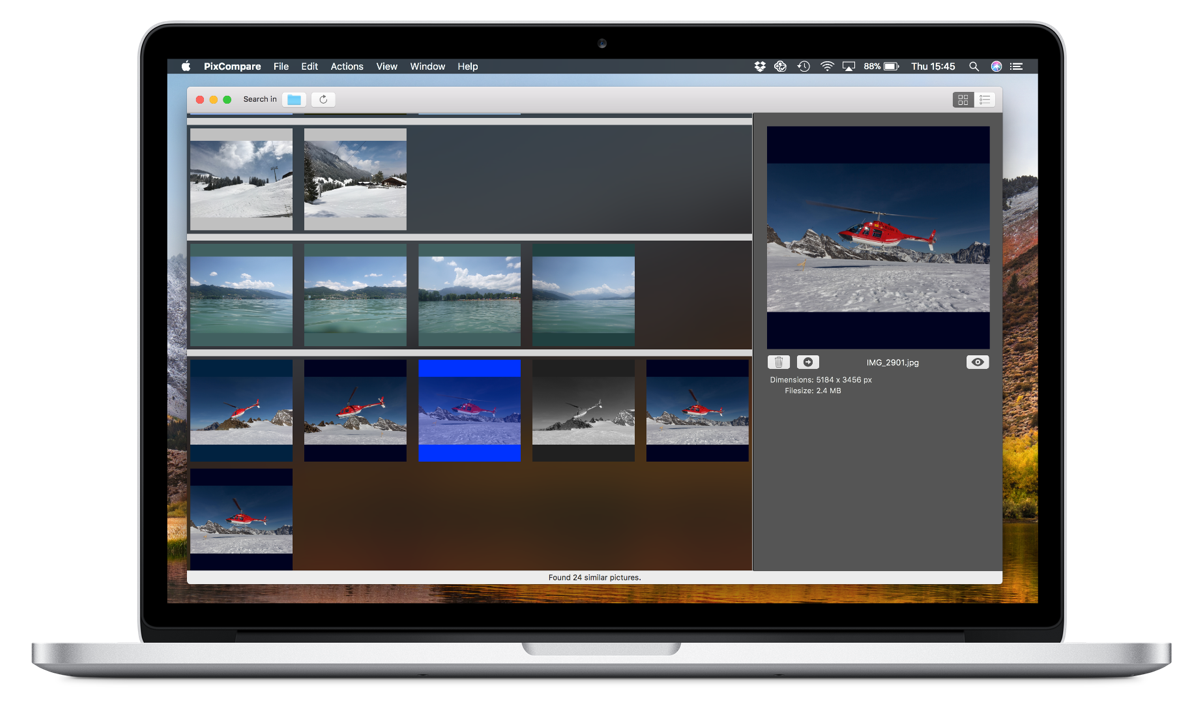Click the Filesize: 2.4 MB text

[813, 391]
